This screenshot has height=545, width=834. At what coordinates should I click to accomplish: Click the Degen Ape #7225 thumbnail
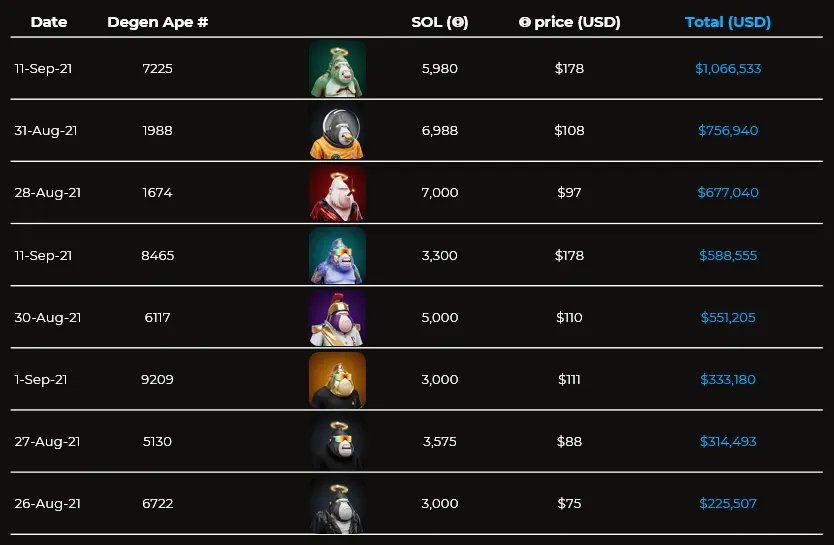tap(337, 69)
